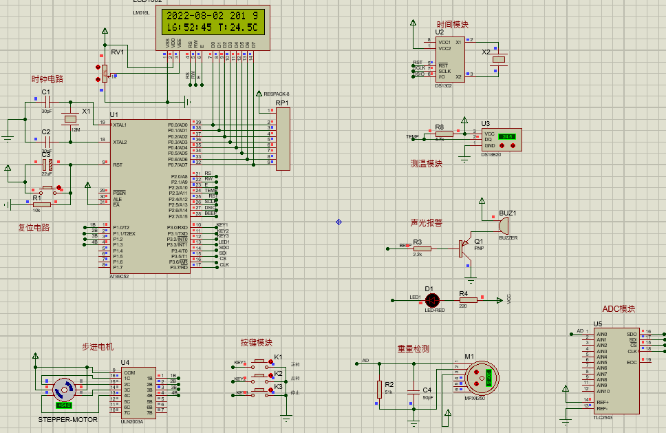This screenshot has width=667, height=434.
Task: Click the LED-RED text under D1
Action: click(435, 310)
